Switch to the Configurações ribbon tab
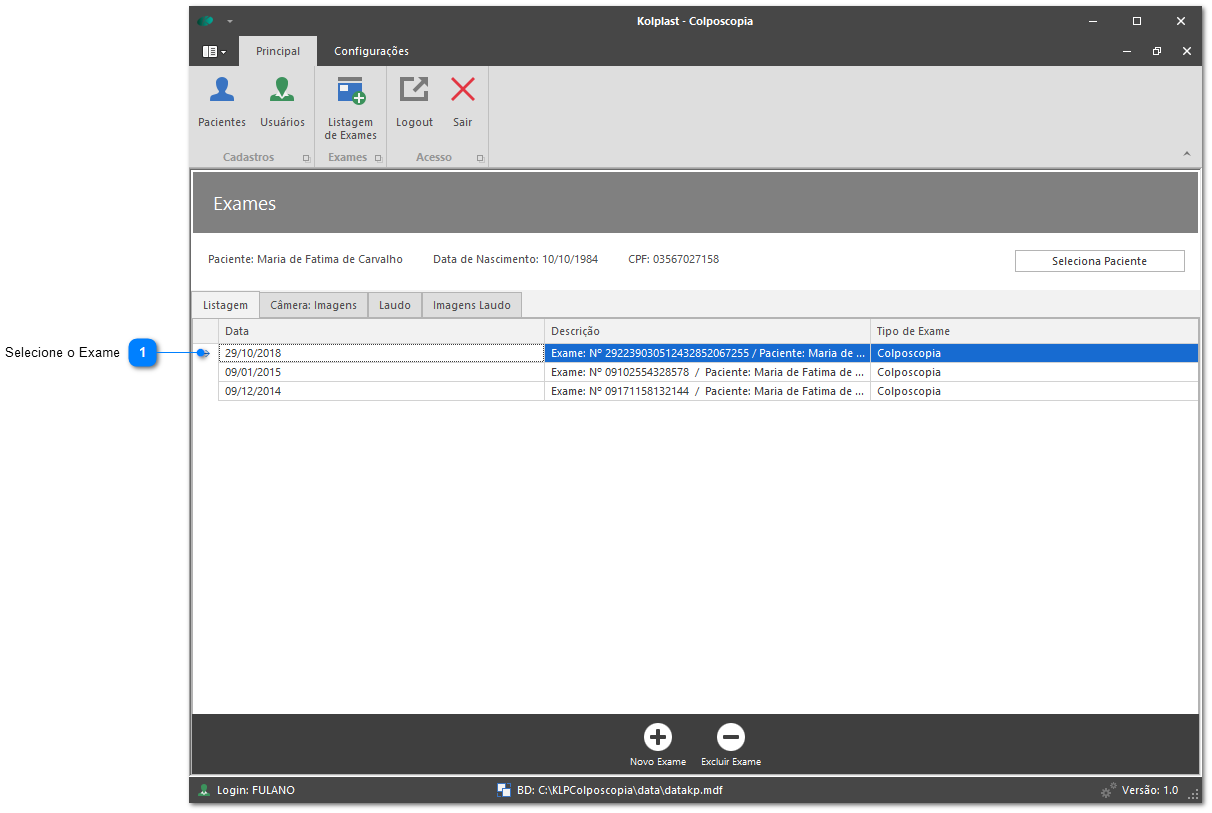 pos(371,51)
